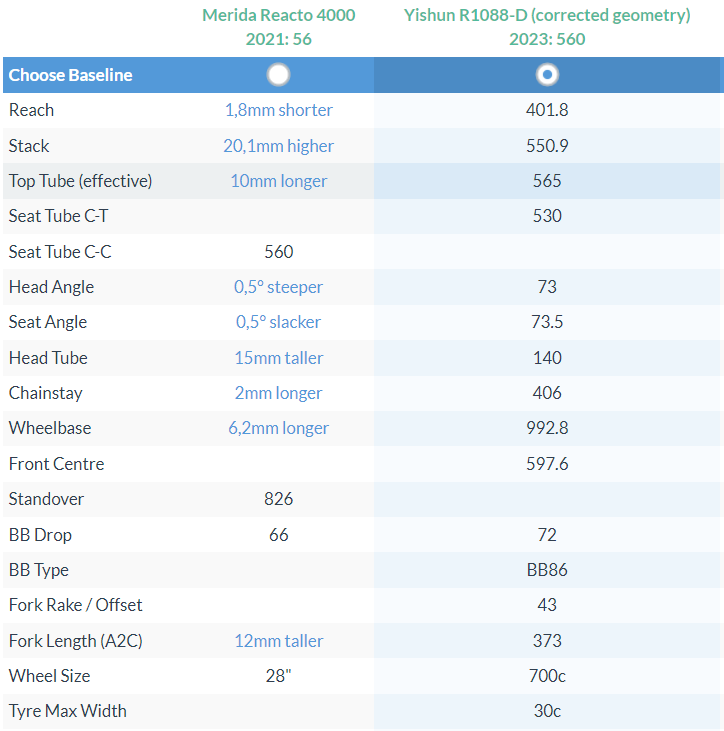Screen dimensions: 724x731
Task: Click the "15mm taller" head tube difference
Action: (279, 358)
